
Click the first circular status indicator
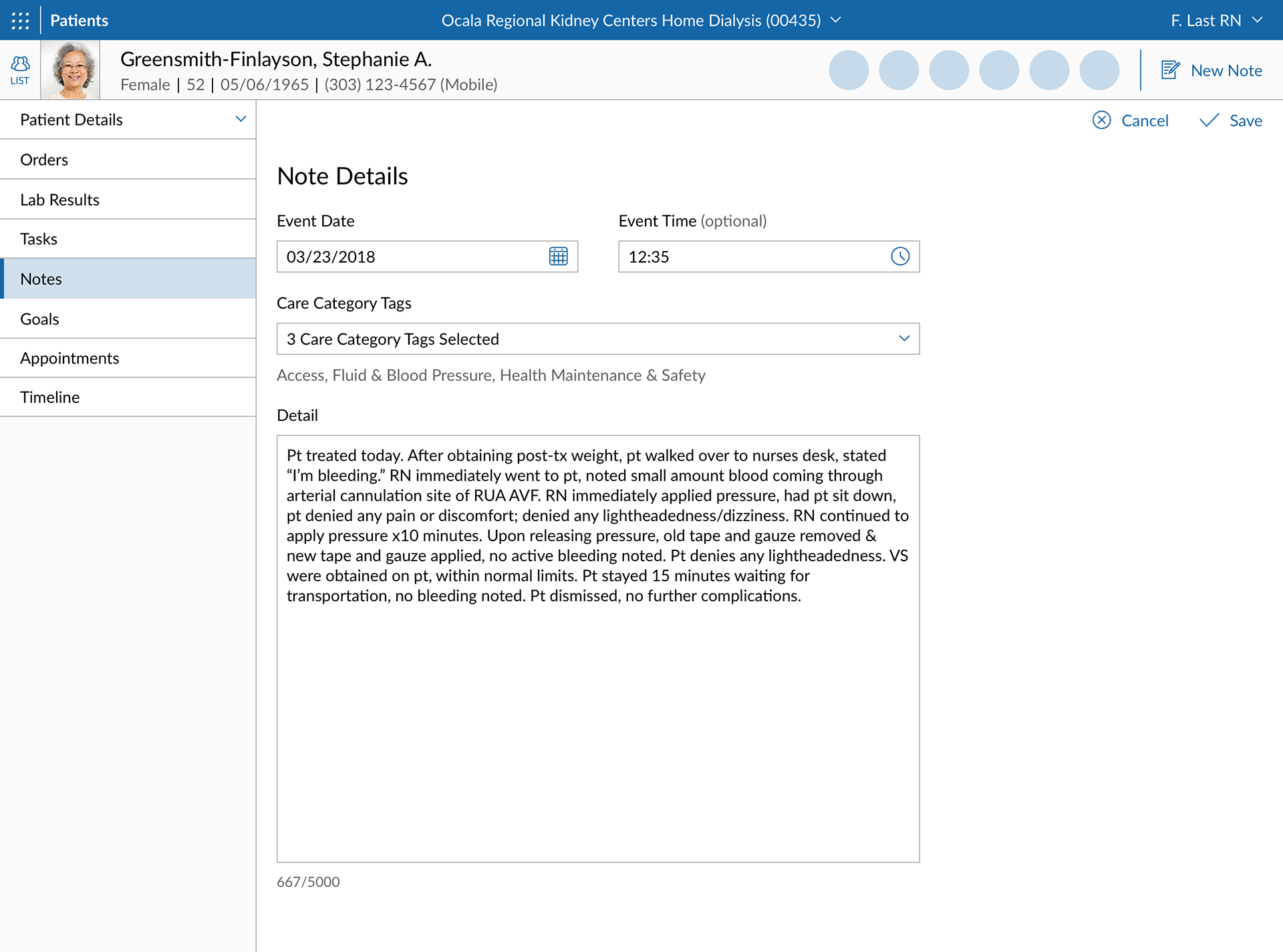[x=849, y=70]
